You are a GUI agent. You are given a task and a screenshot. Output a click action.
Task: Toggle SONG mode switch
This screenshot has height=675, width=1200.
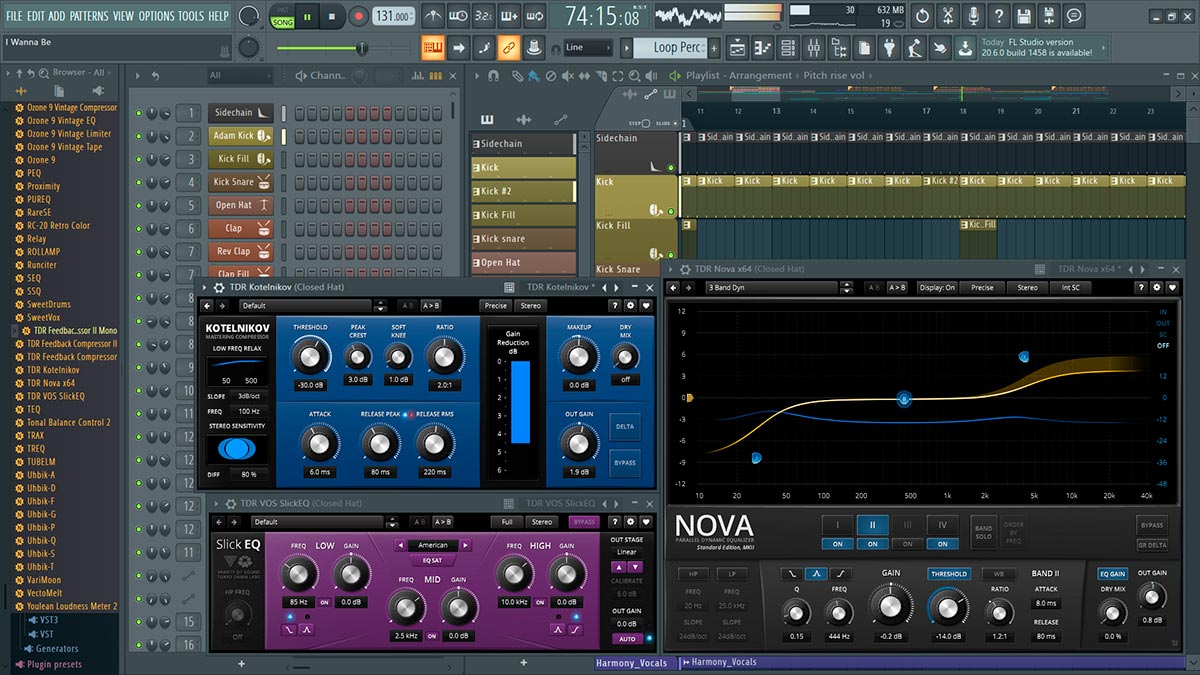tap(282, 22)
